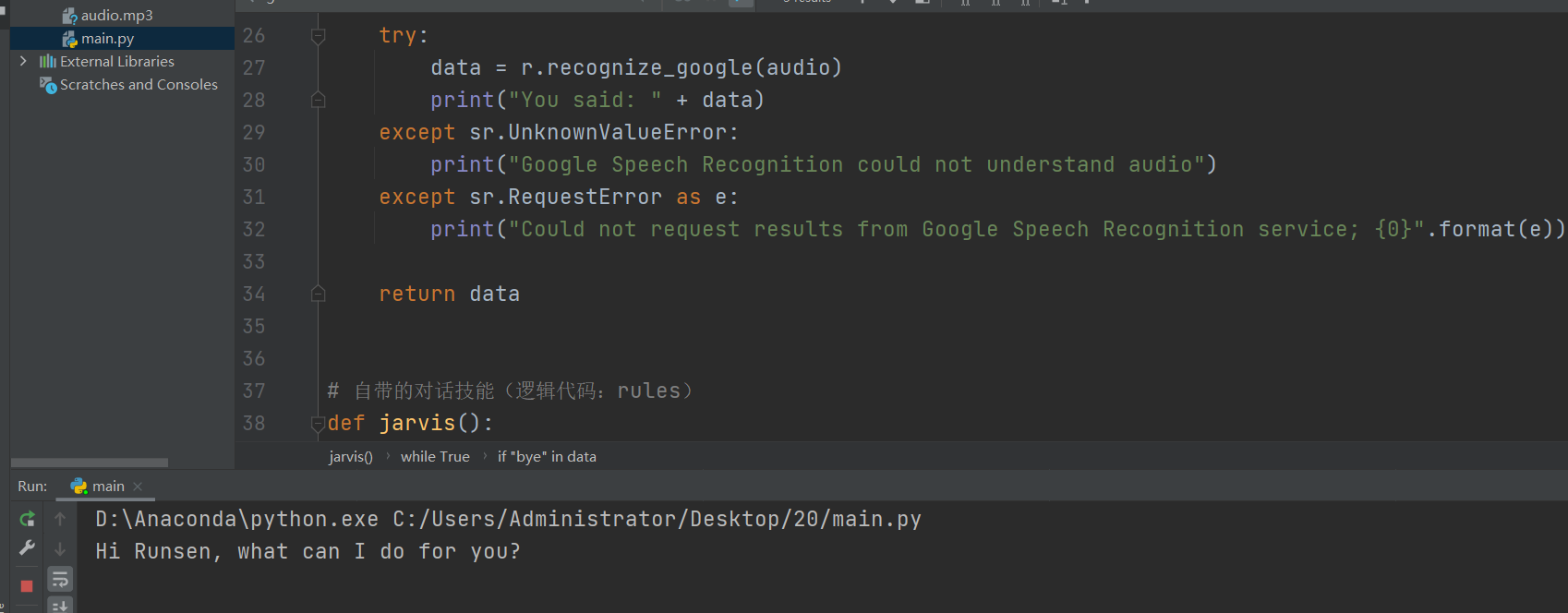Image resolution: width=1568 pixels, height=613 pixels.
Task: Click the Scratches and Consoles icon
Action: coord(48,85)
